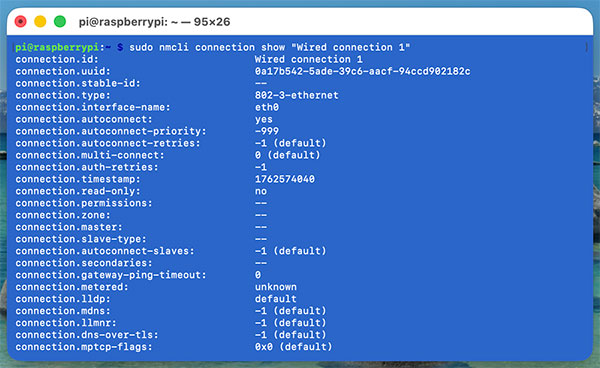Select the value Wired connection 1 next to connection.id
The height and width of the screenshot is (368, 600).
pos(308,59)
